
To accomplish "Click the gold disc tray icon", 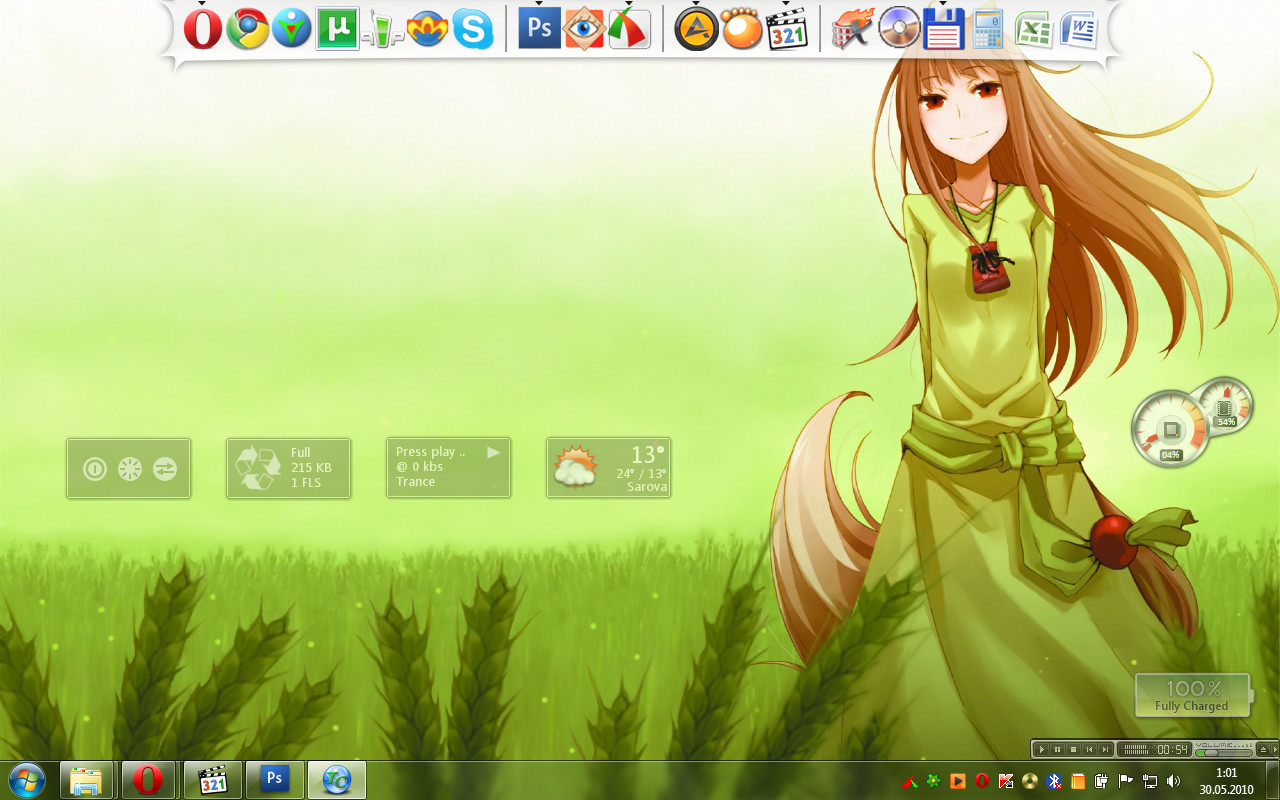I will 1030,781.
